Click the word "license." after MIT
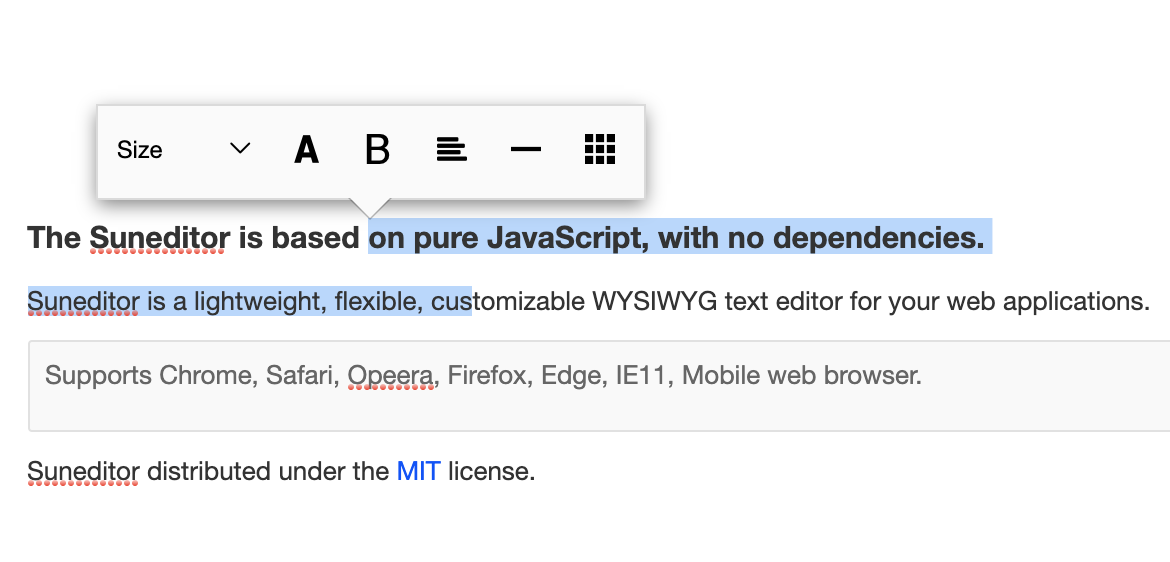This screenshot has height=562, width=1170. click(x=491, y=471)
